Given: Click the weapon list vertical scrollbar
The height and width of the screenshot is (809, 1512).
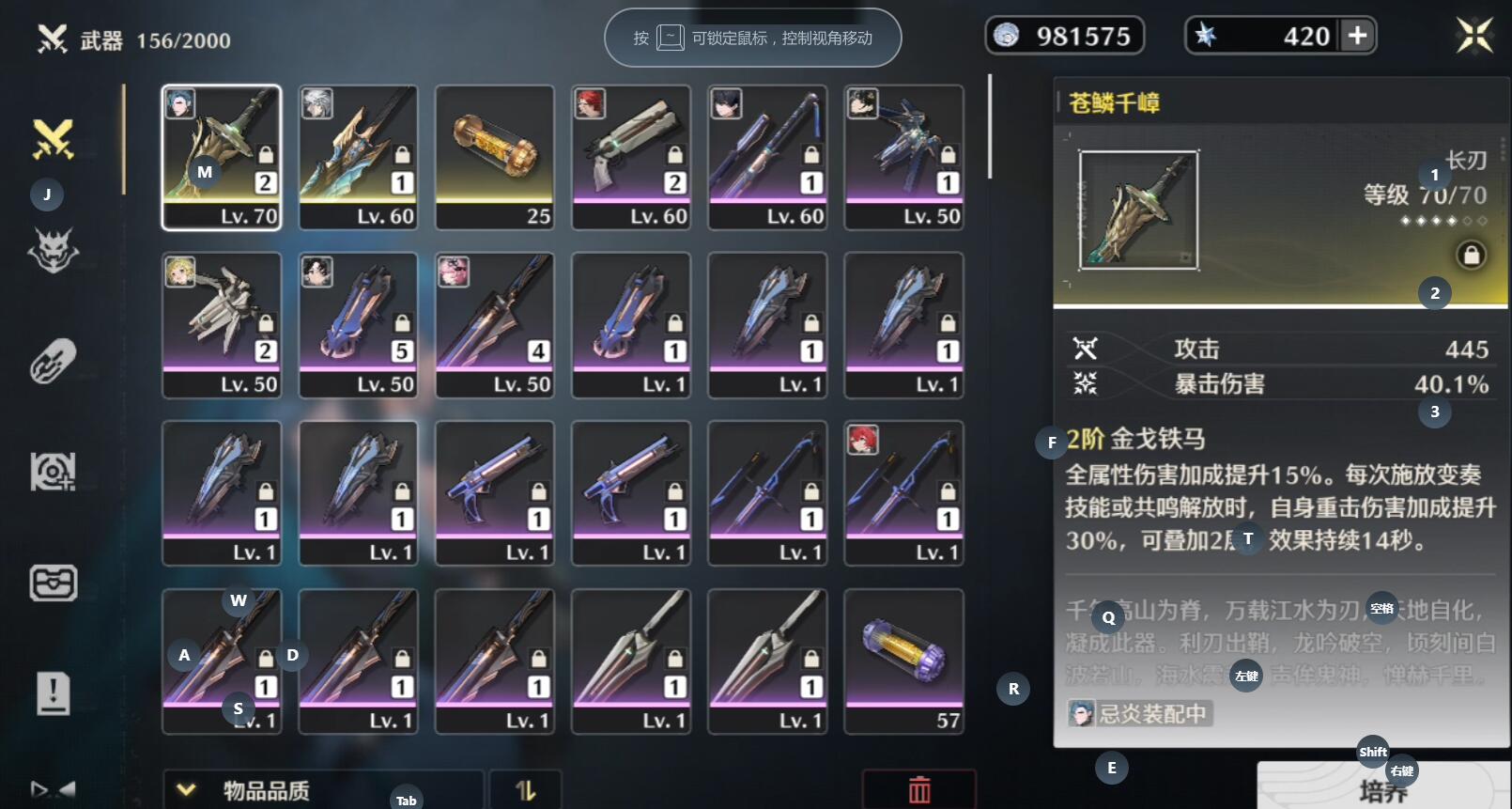Looking at the screenshot, I should click(x=990, y=127).
